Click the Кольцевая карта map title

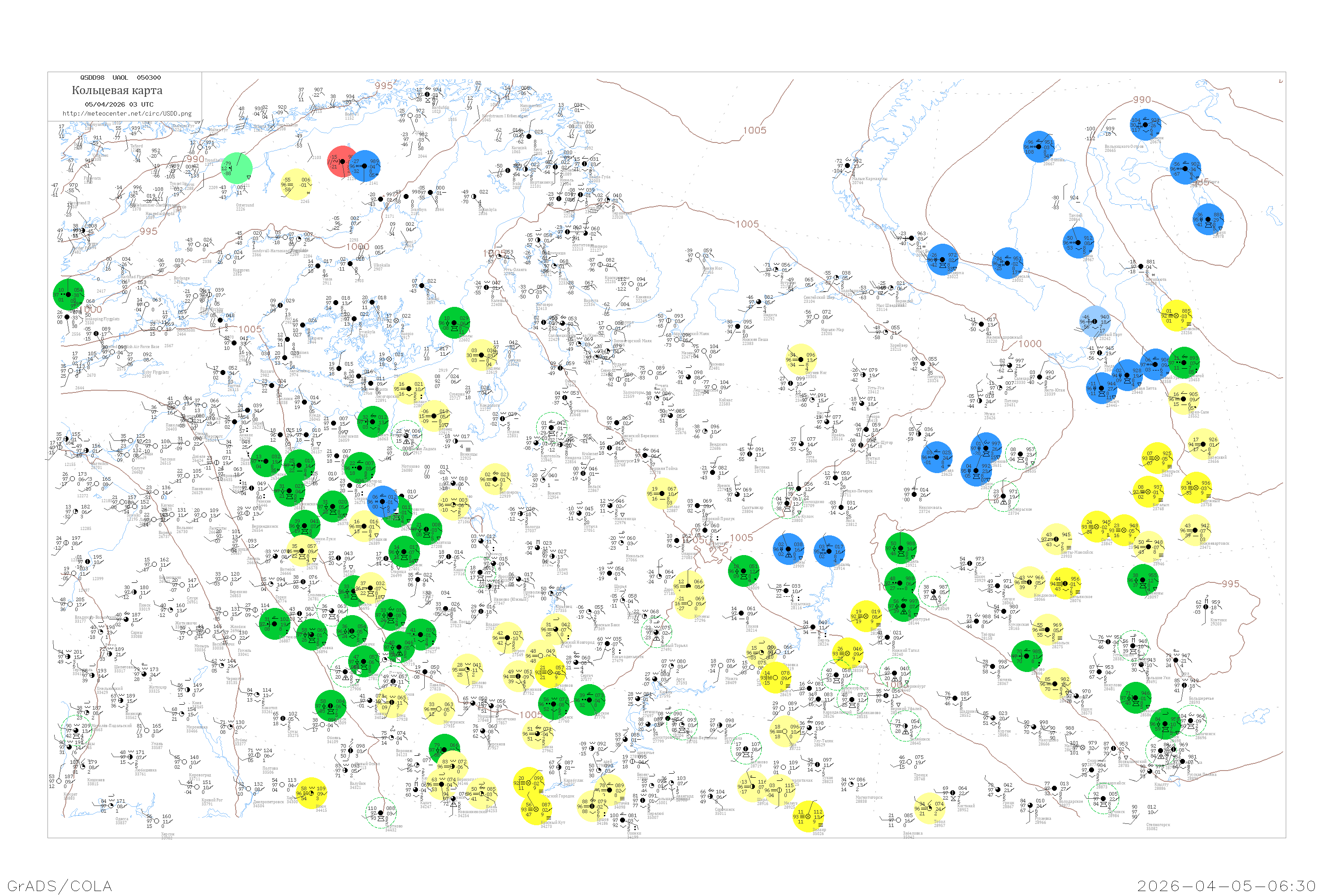[117, 90]
